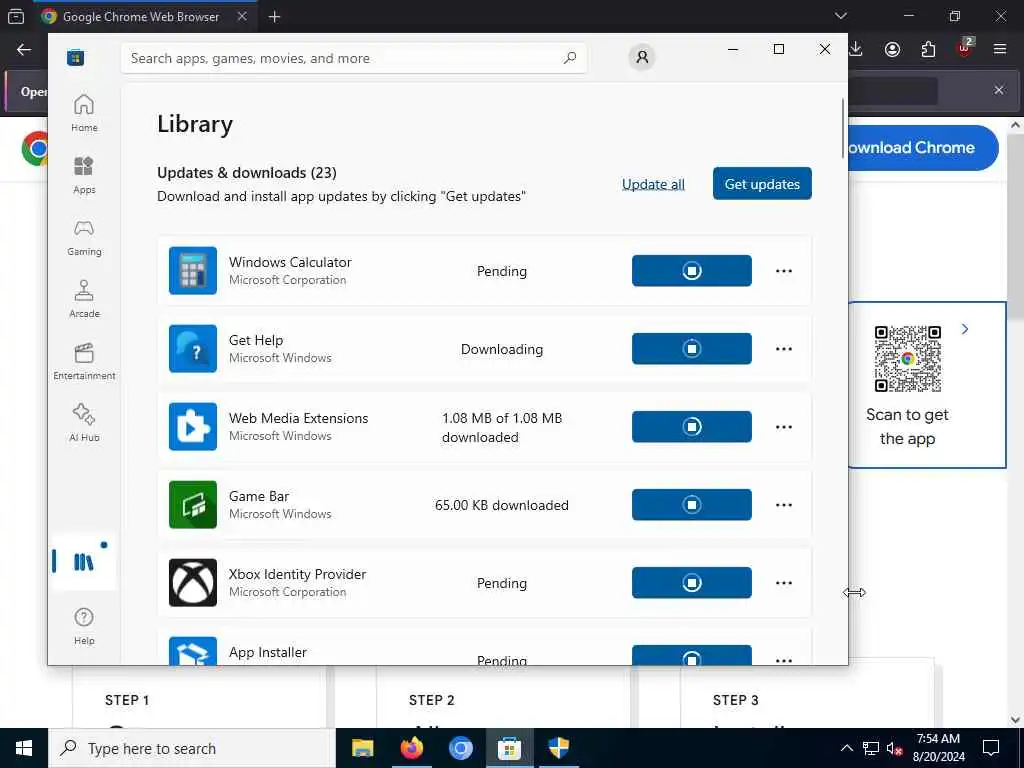Open more options for Web Media Extensions
Screen dimensions: 1024x768
click(784, 426)
